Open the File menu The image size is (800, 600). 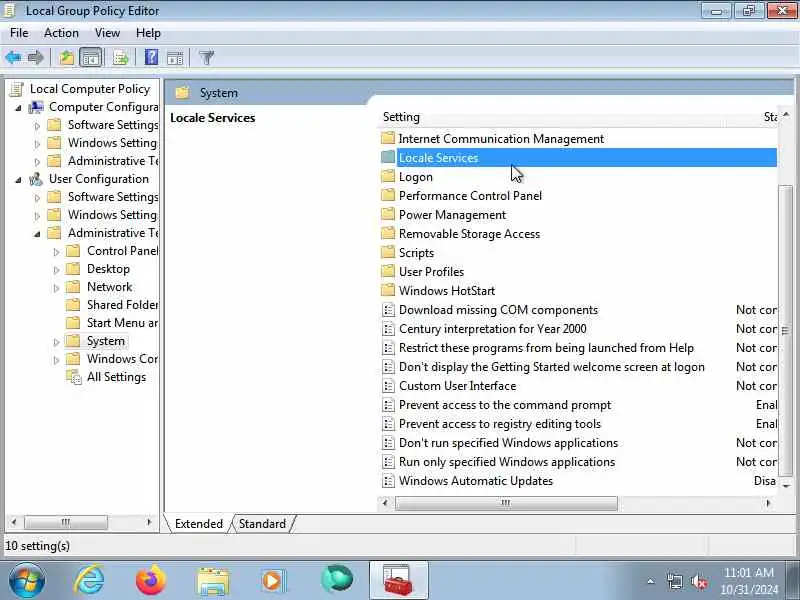coord(19,33)
